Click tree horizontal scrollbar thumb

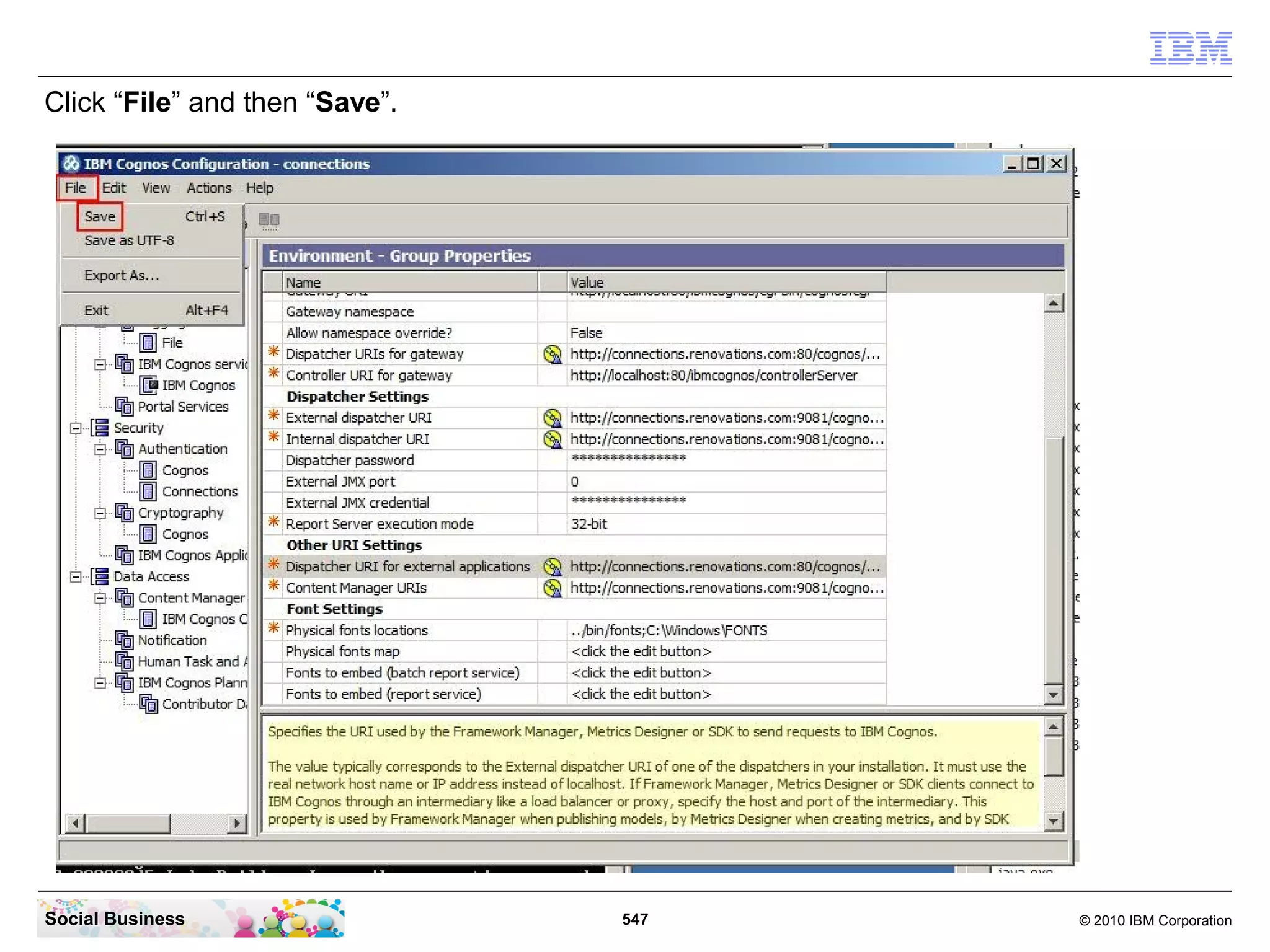coord(128,824)
